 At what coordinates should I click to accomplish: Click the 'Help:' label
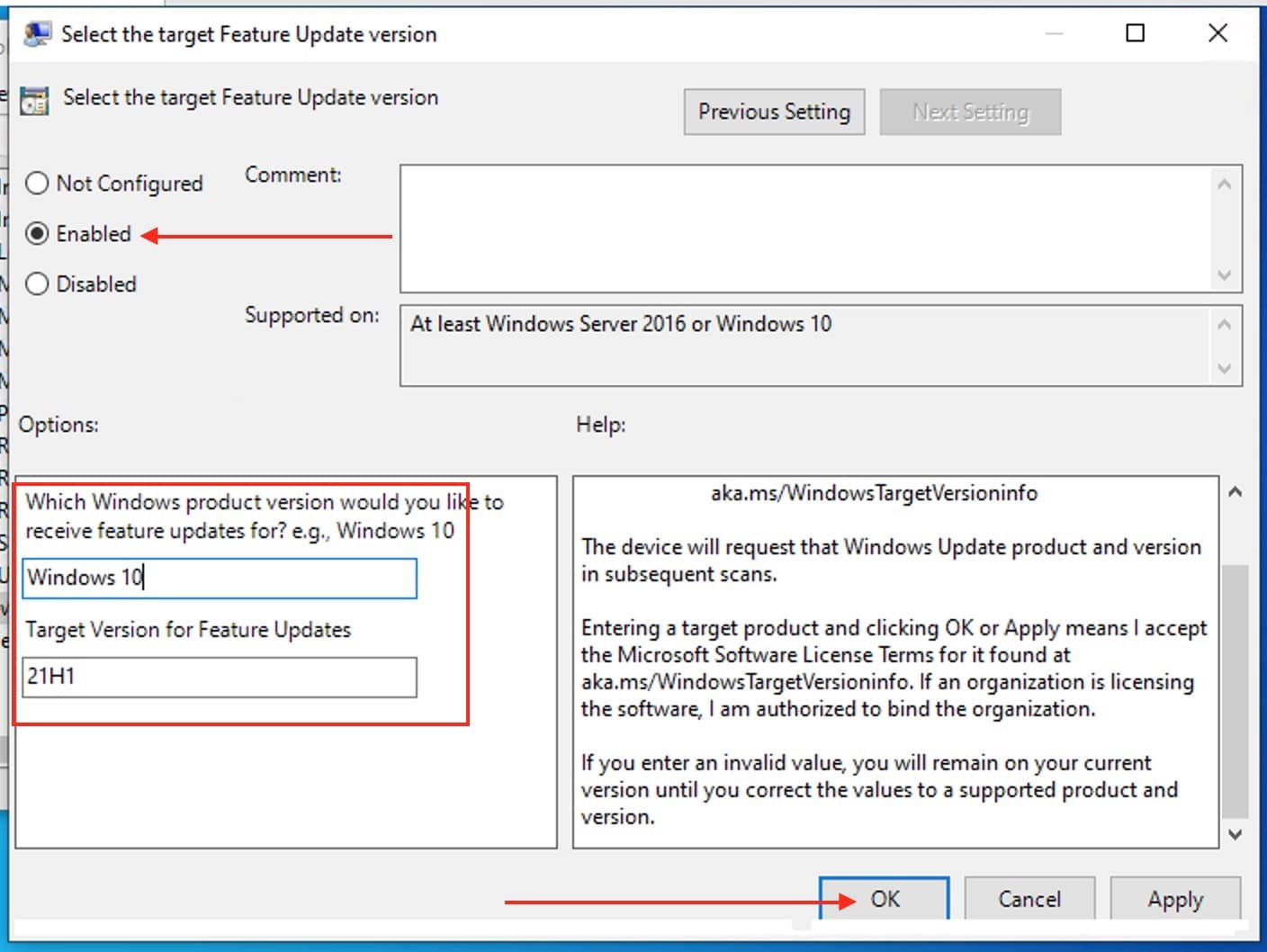tap(601, 425)
